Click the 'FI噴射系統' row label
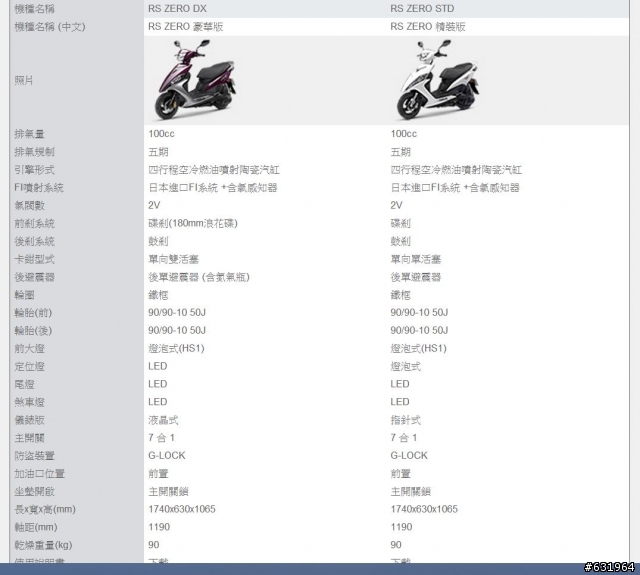Screen dimensions: 640x575 39,188
